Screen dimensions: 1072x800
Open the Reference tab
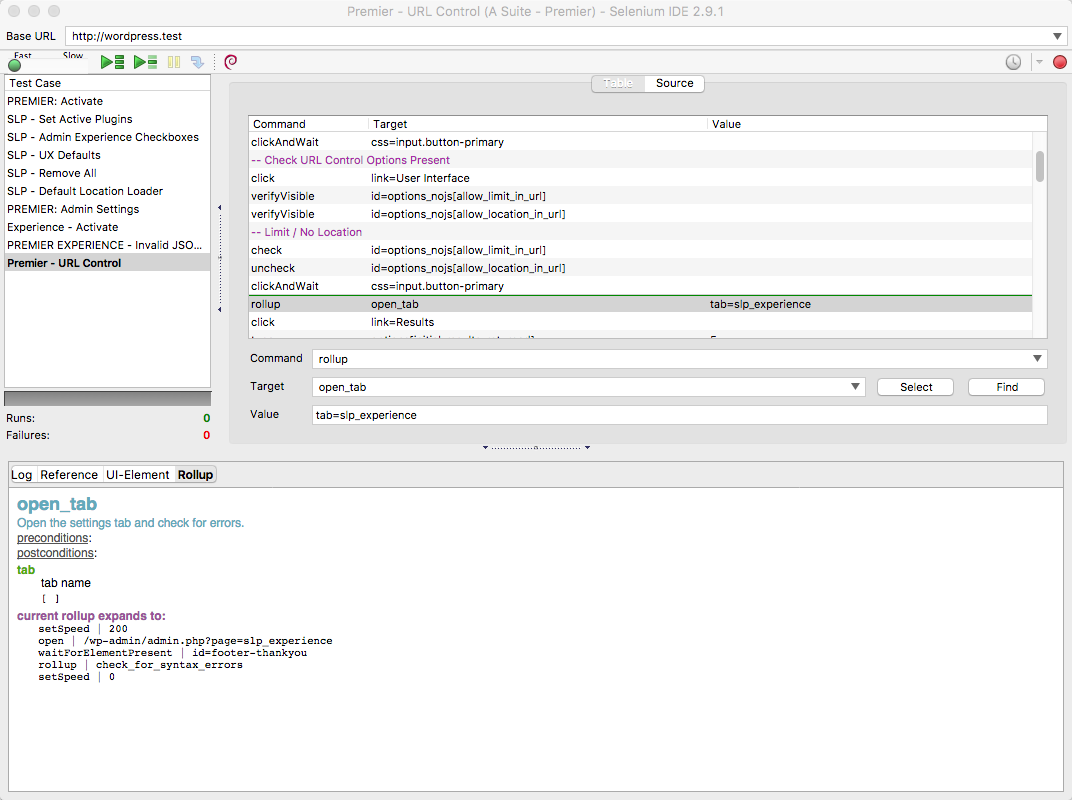tap(68, 474)
